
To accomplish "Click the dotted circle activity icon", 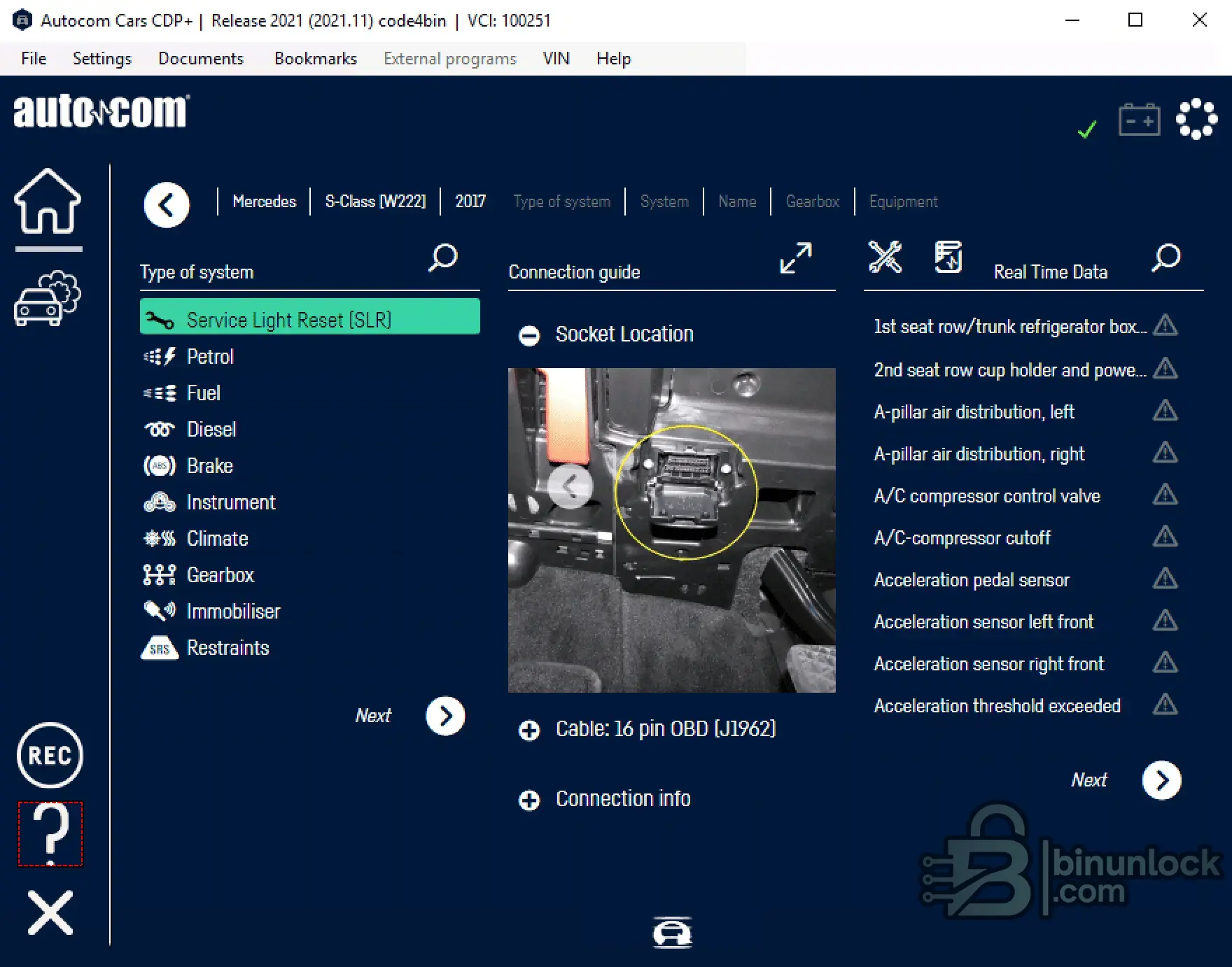I will [x=1197, y=119].
